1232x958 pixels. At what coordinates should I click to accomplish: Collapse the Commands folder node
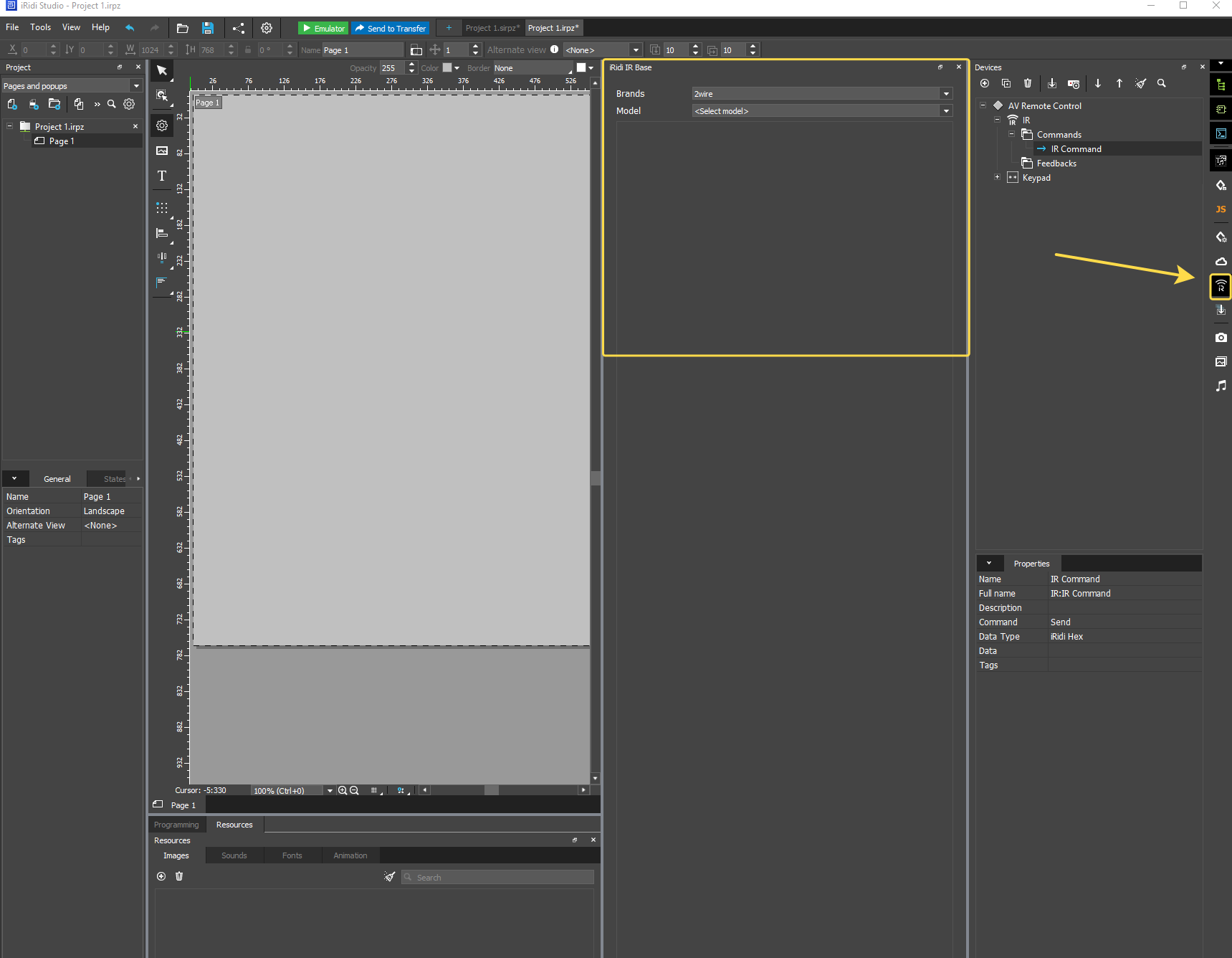tap(1011, 134)
